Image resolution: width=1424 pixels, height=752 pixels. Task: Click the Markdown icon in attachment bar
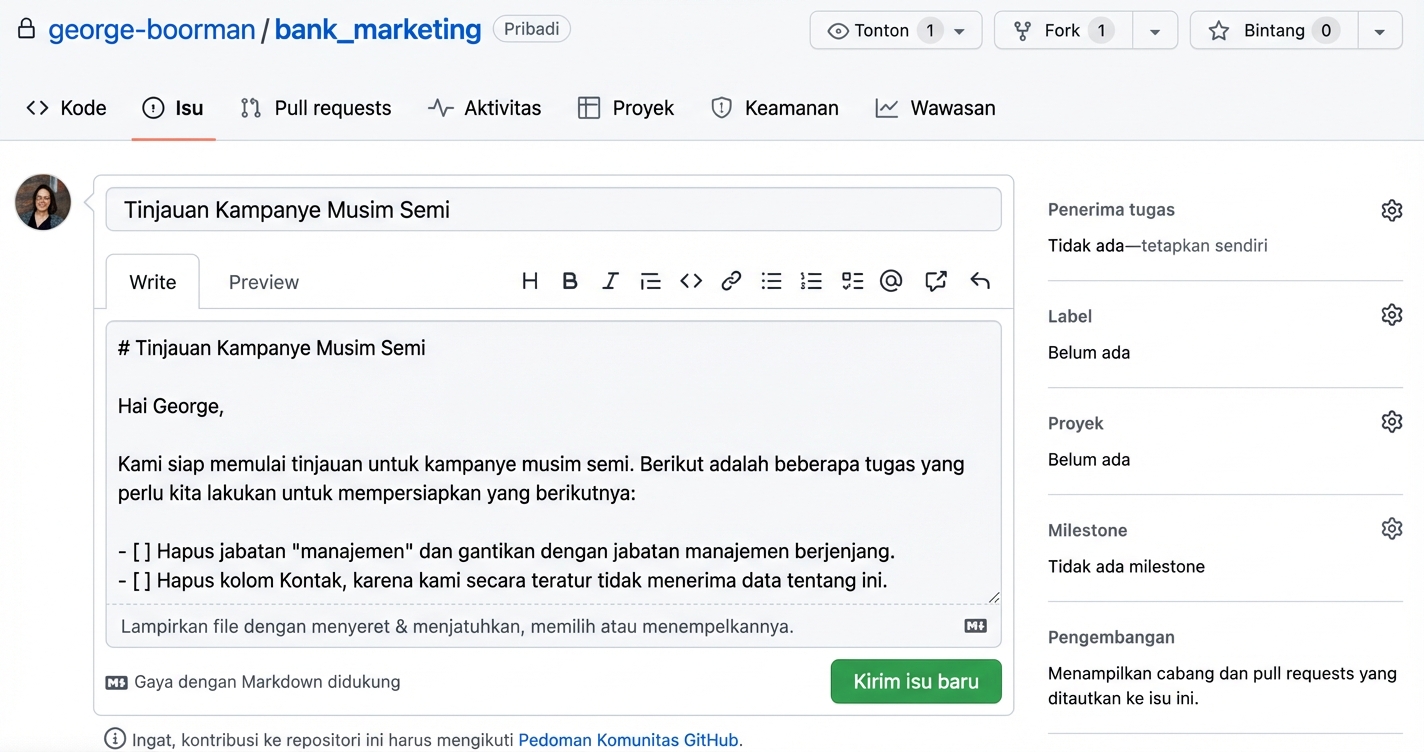975,626
